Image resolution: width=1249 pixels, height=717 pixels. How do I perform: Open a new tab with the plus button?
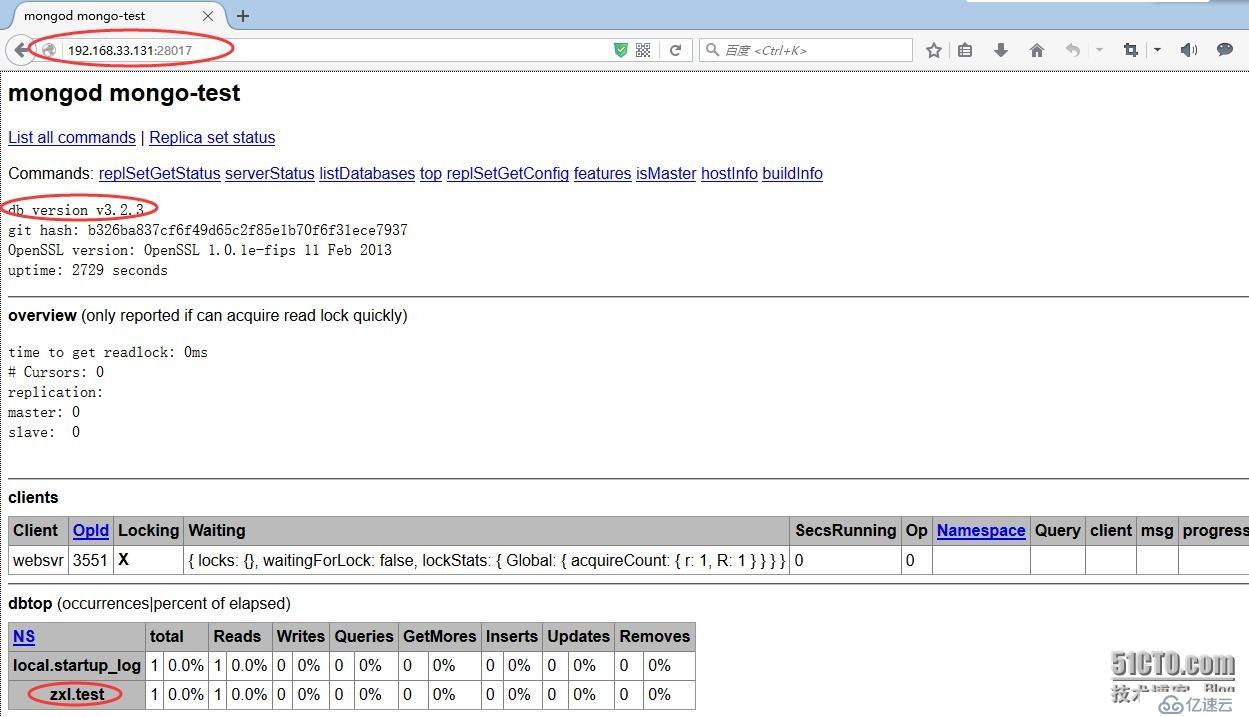243,16
